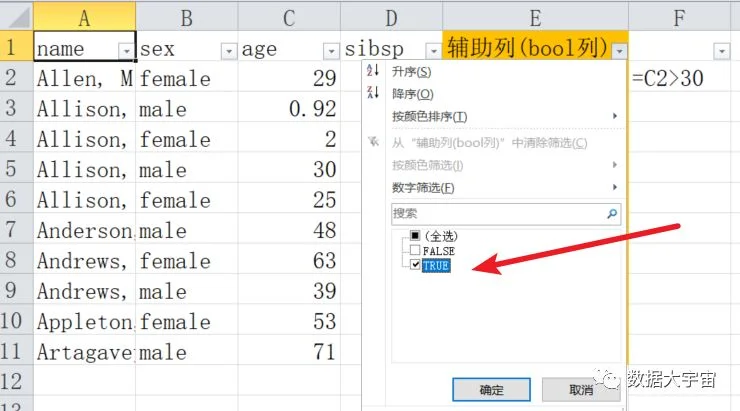740x411 pixels.
Task: Select column F header
Action: (x=679, y=17)
